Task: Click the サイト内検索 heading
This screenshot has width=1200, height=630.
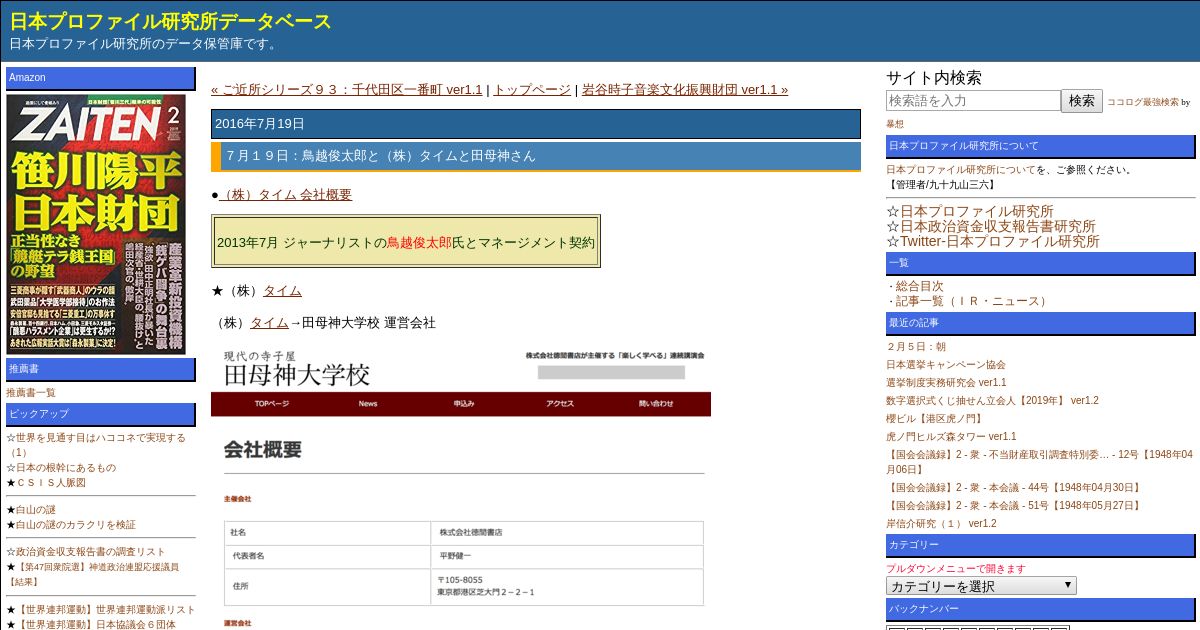Action: (934, 78)
